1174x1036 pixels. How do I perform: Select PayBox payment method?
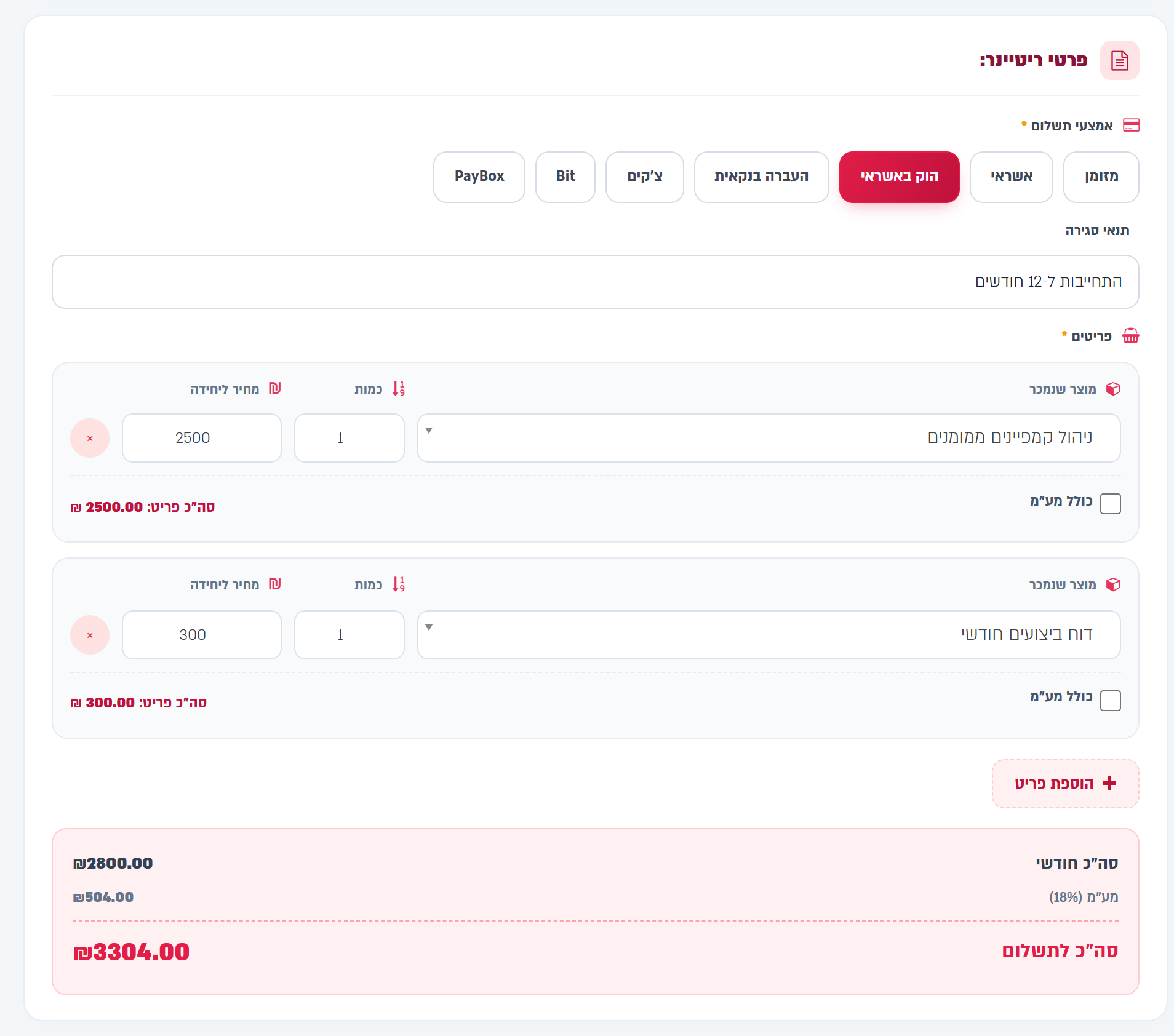coord(479,177)
